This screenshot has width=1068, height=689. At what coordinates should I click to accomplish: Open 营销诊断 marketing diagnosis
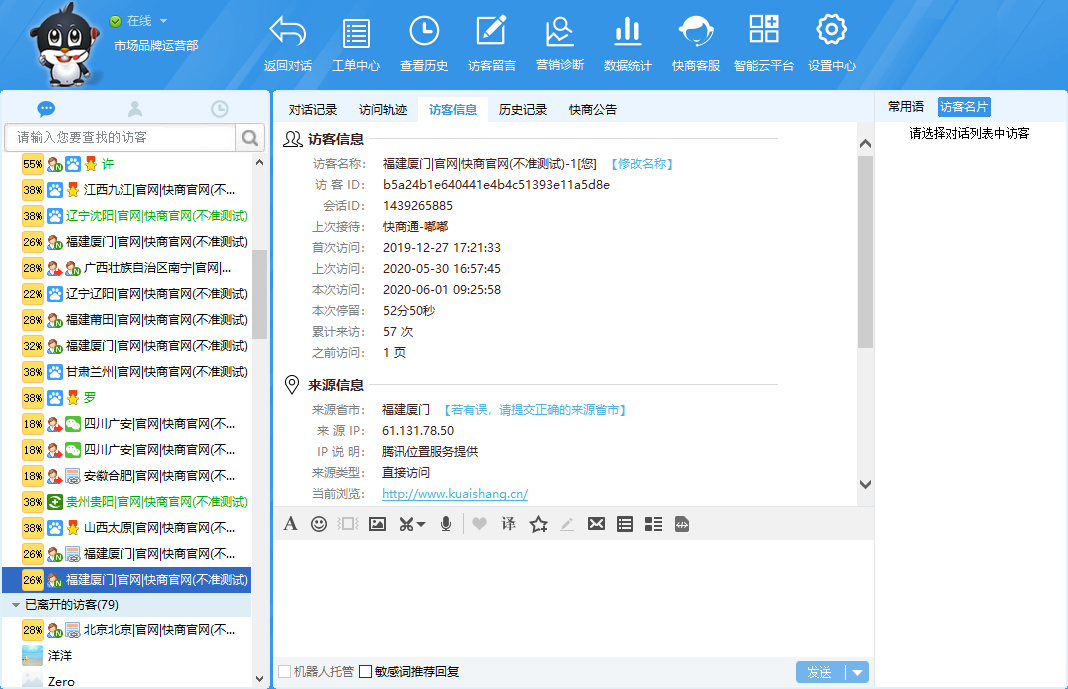pos(560,43)
